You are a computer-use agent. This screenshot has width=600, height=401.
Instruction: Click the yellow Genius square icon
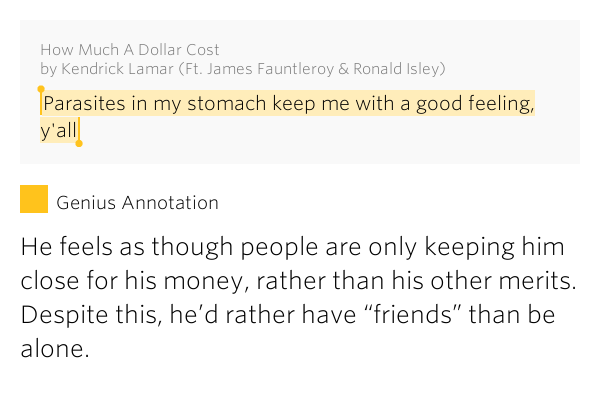click(34, 199)
